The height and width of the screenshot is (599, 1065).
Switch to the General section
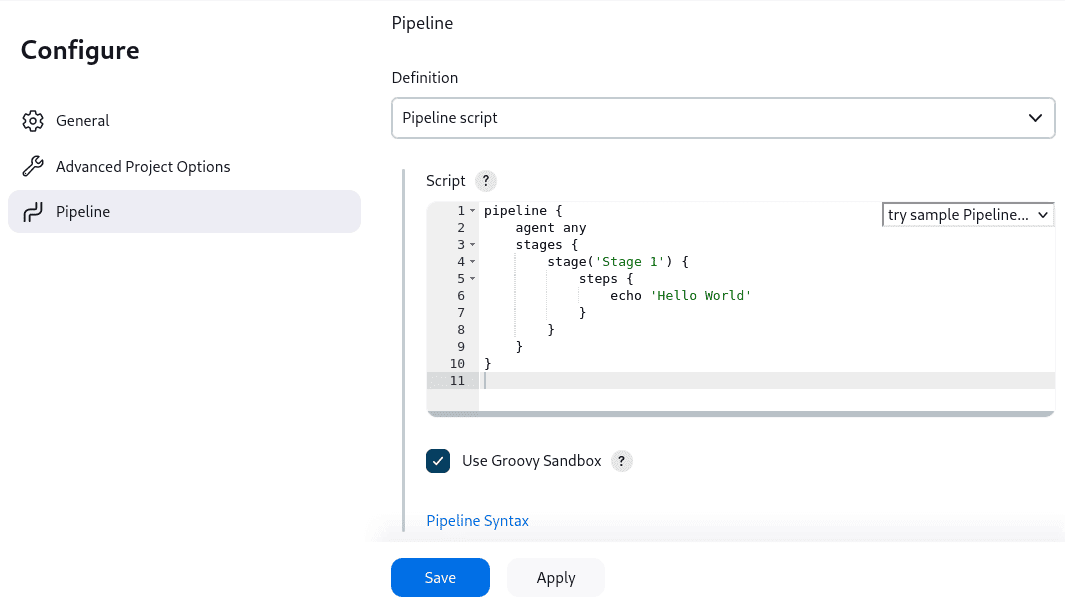[x=84, y=120]
